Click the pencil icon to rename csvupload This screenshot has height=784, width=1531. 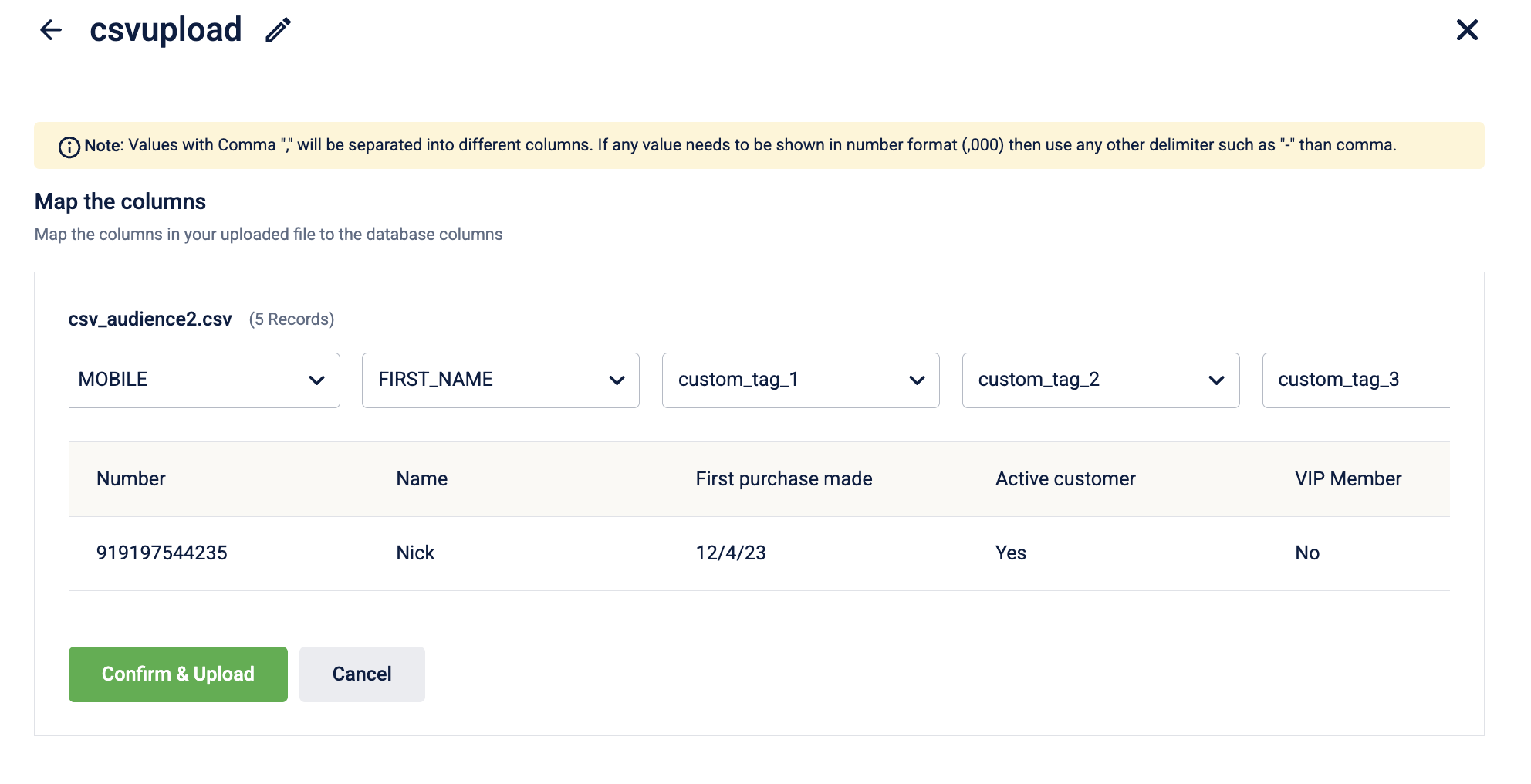(279, 30)
